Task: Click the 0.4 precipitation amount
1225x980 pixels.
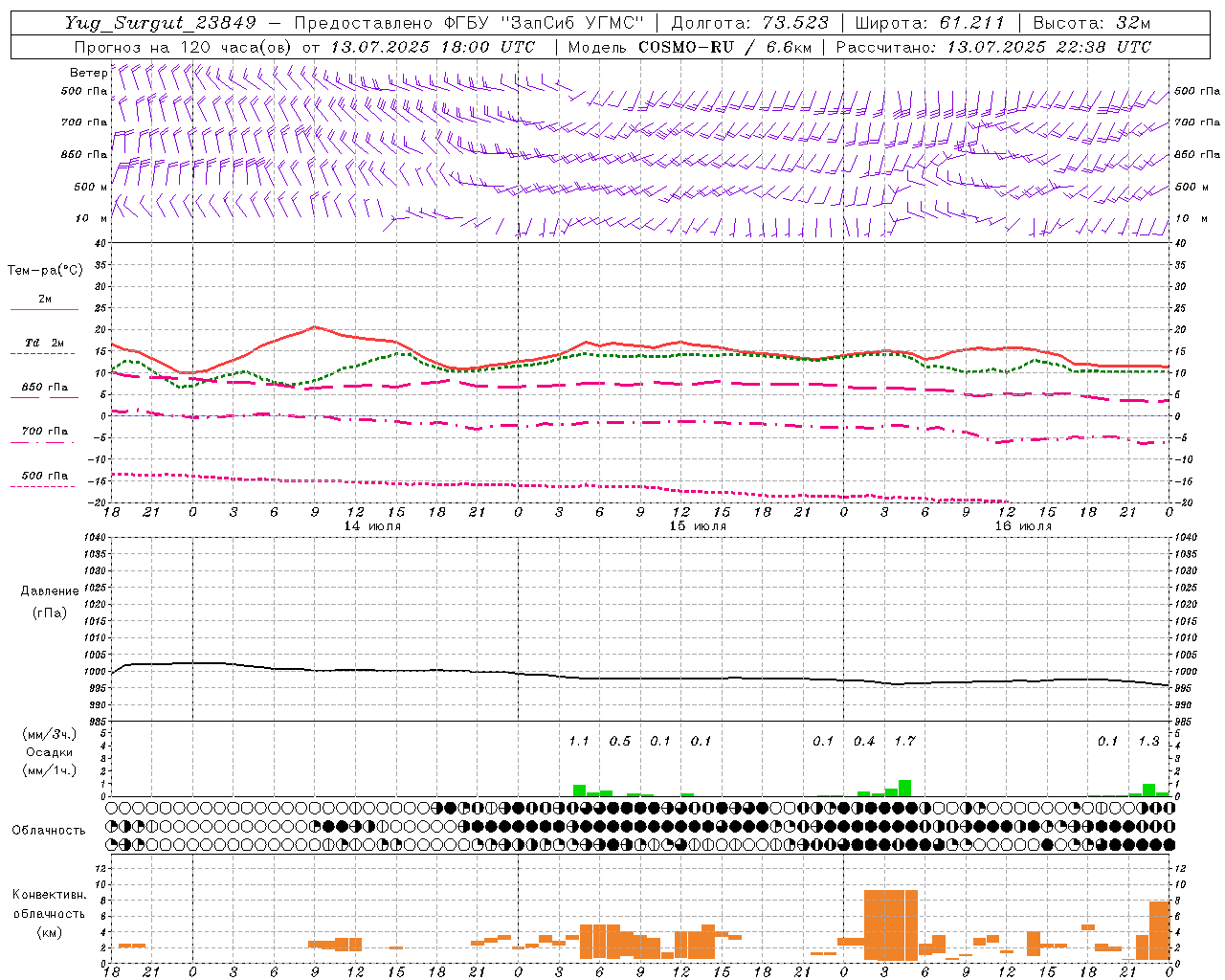Action: [x=864, y=741]
